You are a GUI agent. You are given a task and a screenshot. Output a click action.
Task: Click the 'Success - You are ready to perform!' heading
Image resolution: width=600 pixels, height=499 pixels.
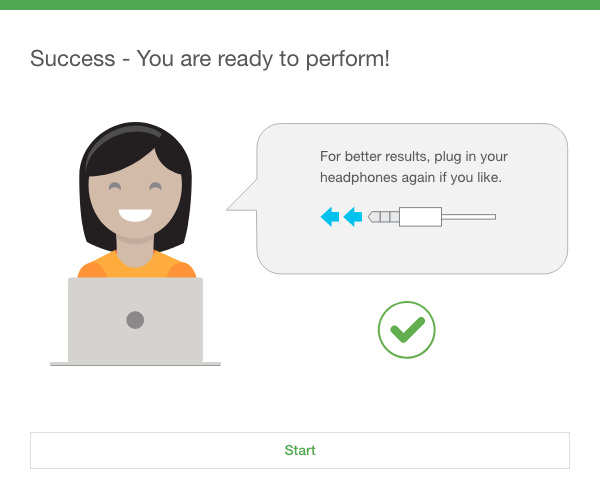click(210, 59)
